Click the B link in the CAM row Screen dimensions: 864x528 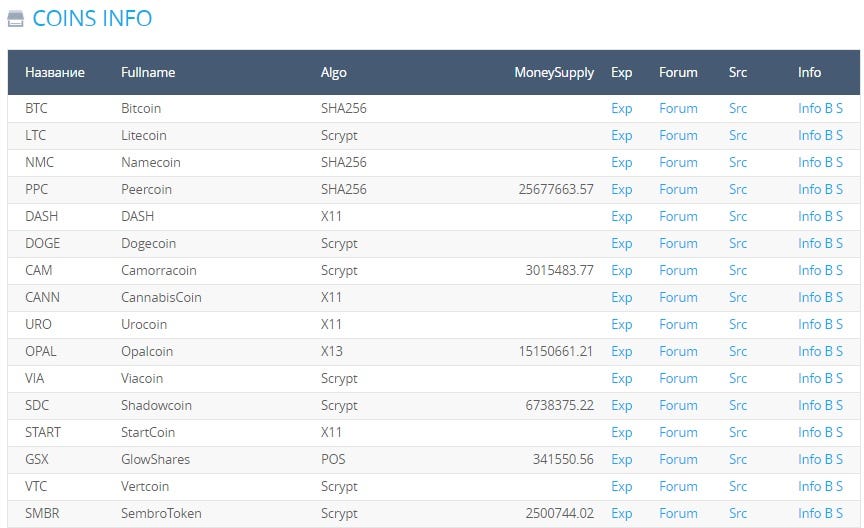pyautogui.click(x=828, y=271)
